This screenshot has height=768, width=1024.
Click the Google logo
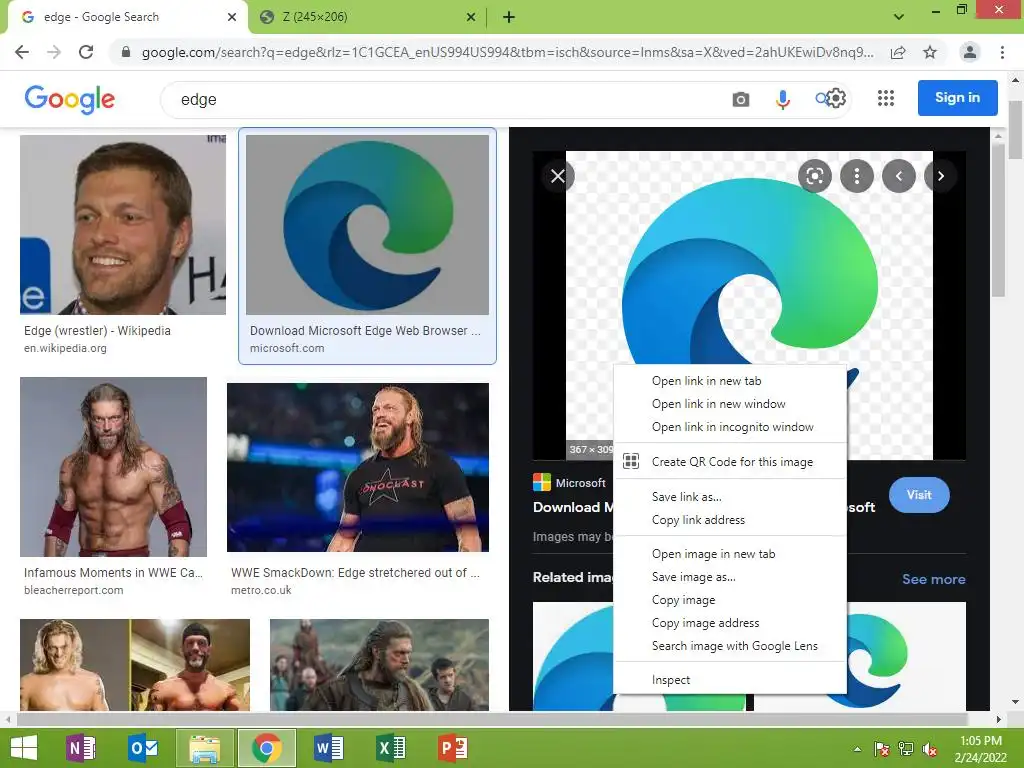tap(70, 99)
